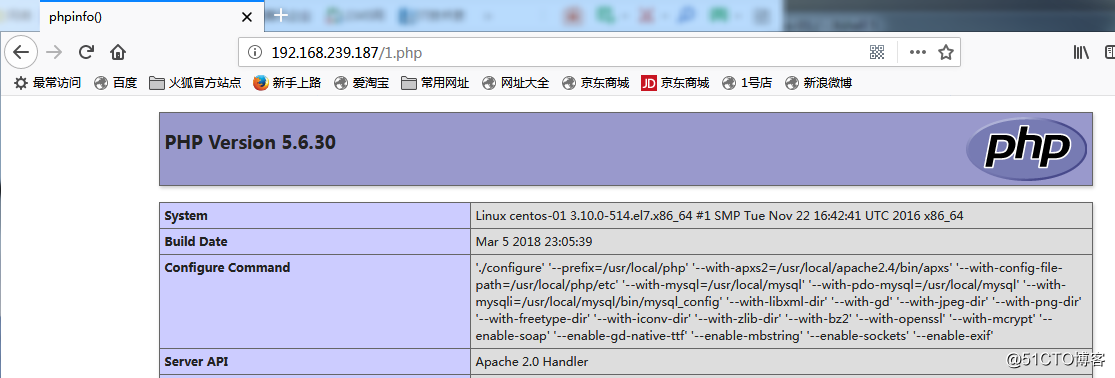Click the forward navigation arrow
Screen dimensions: 1115x378
pyautogui.click(x=53, y=52)
